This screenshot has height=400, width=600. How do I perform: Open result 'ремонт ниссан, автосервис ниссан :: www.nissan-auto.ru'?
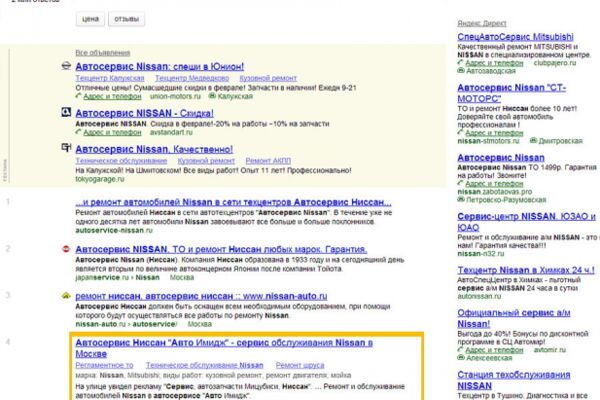click(201, 296)
